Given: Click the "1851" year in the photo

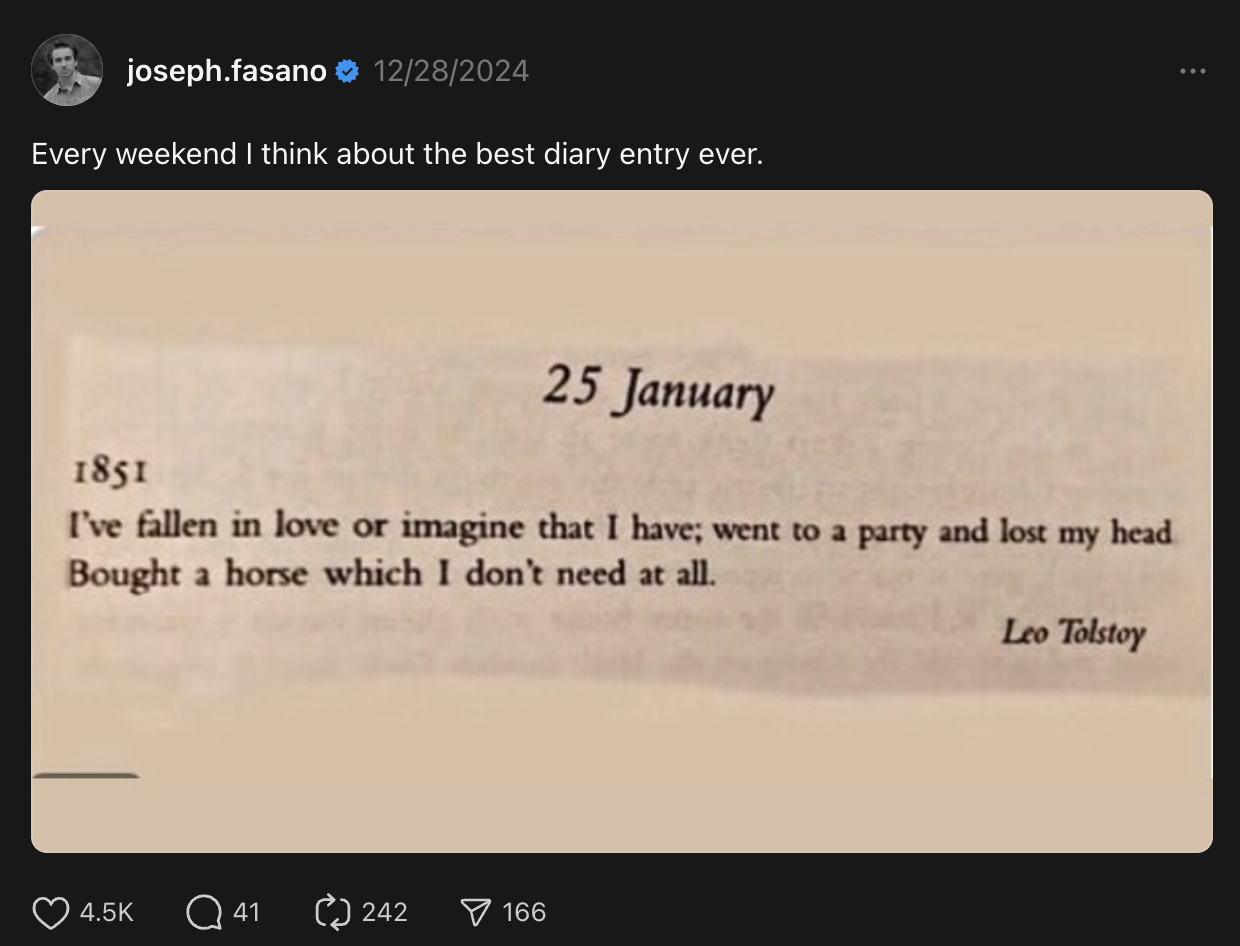Looking at the screenshot, I should pos(110,472).
